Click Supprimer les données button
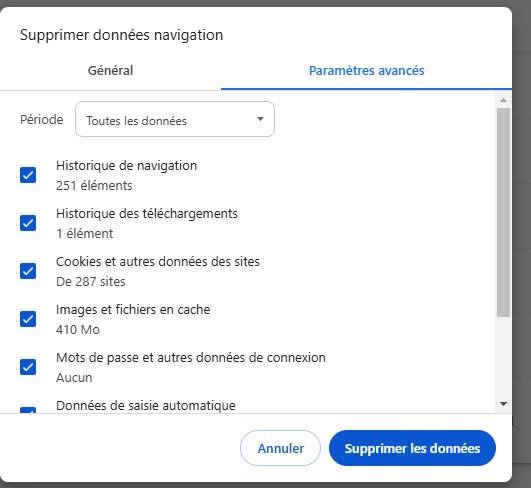This screenshot has width=531, height=488. click(x=412, y=448)
